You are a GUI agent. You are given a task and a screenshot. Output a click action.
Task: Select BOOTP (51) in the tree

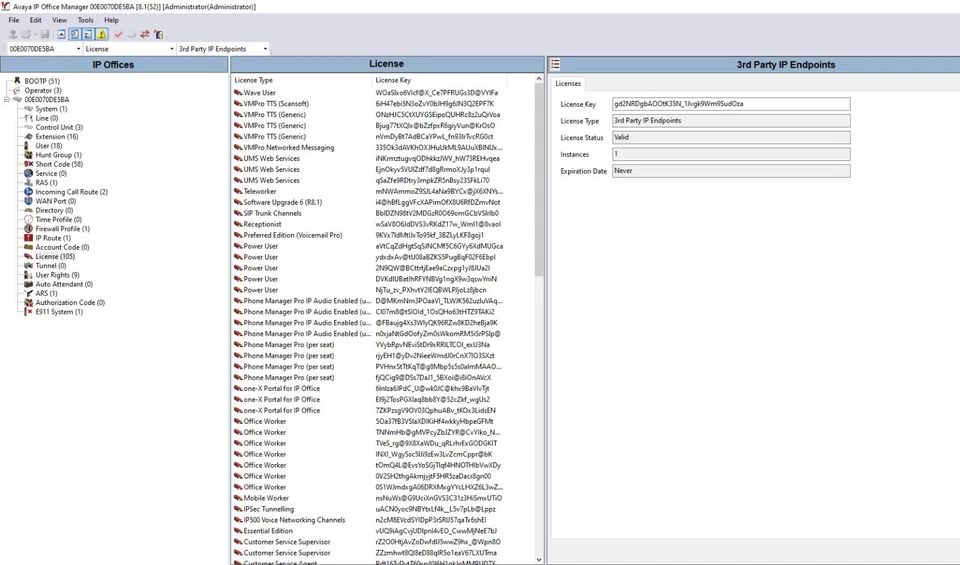42,81
